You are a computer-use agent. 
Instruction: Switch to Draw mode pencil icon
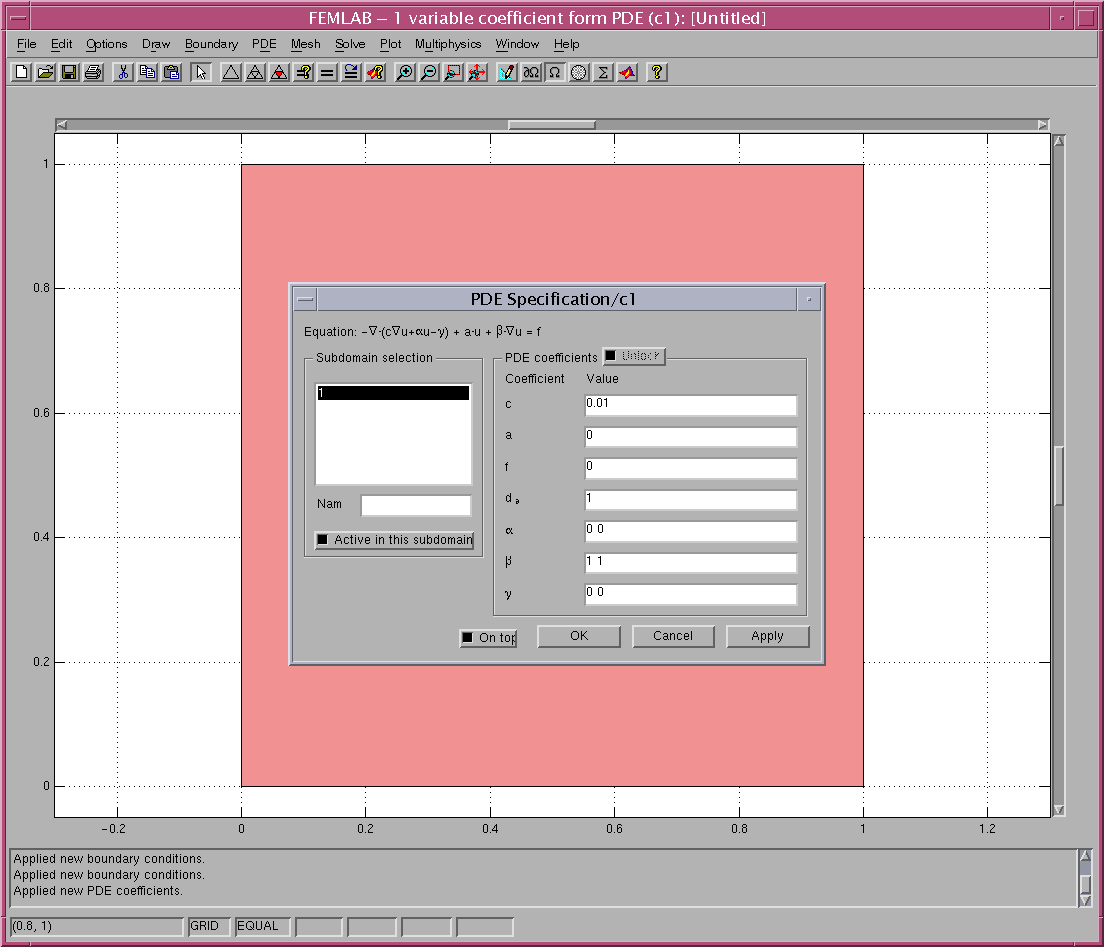coord(507,73)
